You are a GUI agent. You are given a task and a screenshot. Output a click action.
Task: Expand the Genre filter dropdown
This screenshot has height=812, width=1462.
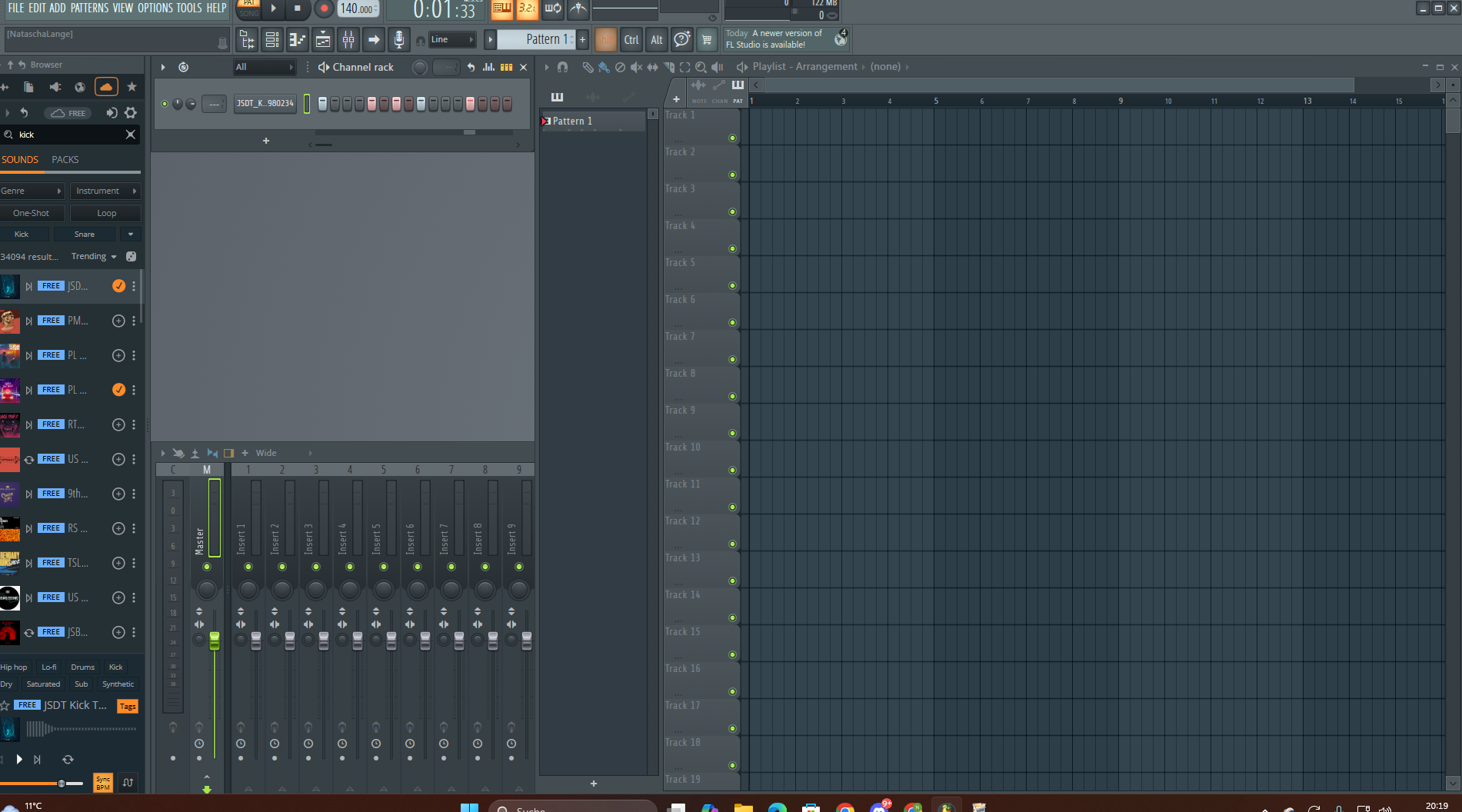pyautogui.click(x=32, y=191)
